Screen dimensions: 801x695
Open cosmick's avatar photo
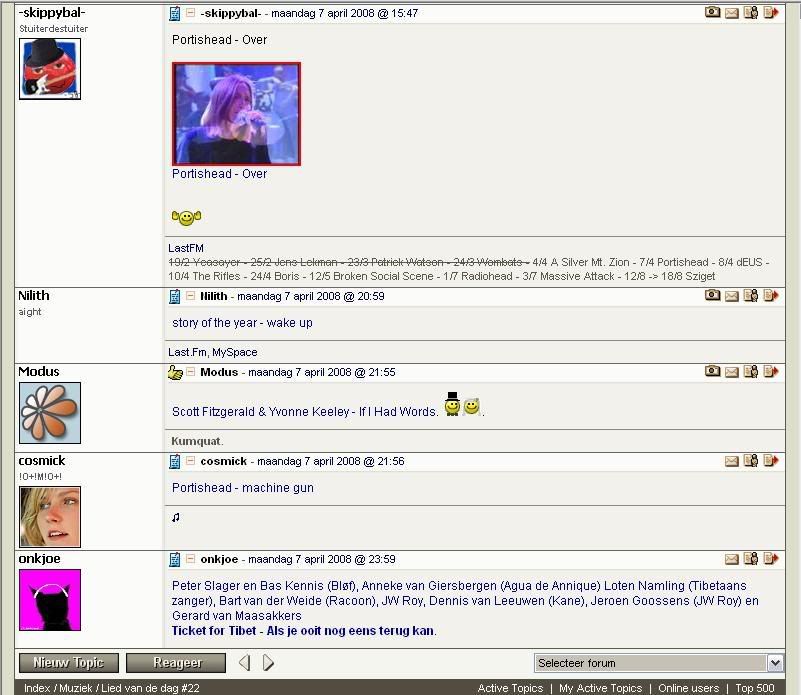pos(50,517)
